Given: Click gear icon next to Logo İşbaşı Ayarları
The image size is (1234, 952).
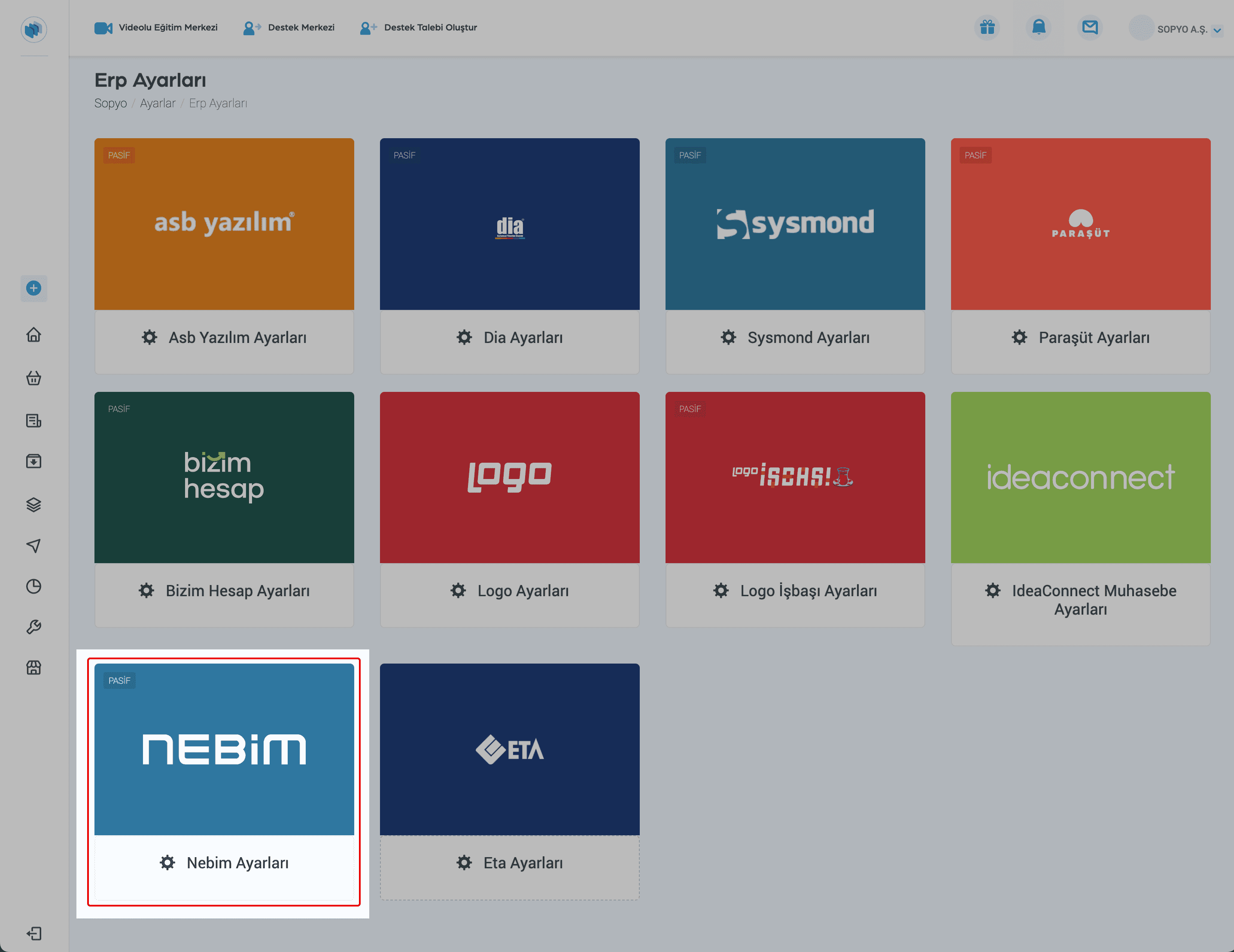Looking at the screenshot, I should coord(721,591).
